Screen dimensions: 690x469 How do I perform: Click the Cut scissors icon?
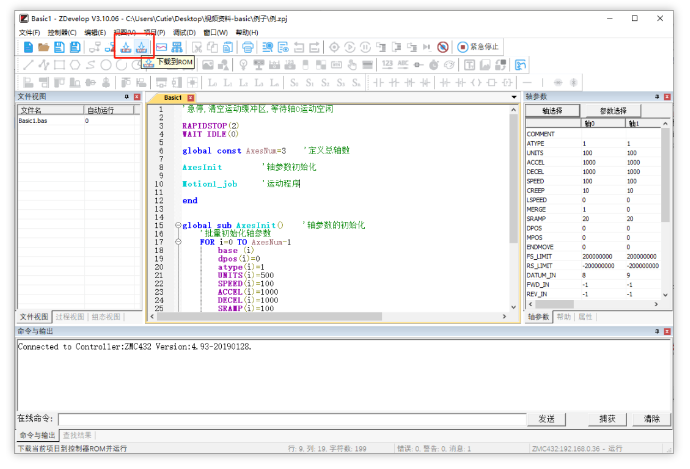197,47
